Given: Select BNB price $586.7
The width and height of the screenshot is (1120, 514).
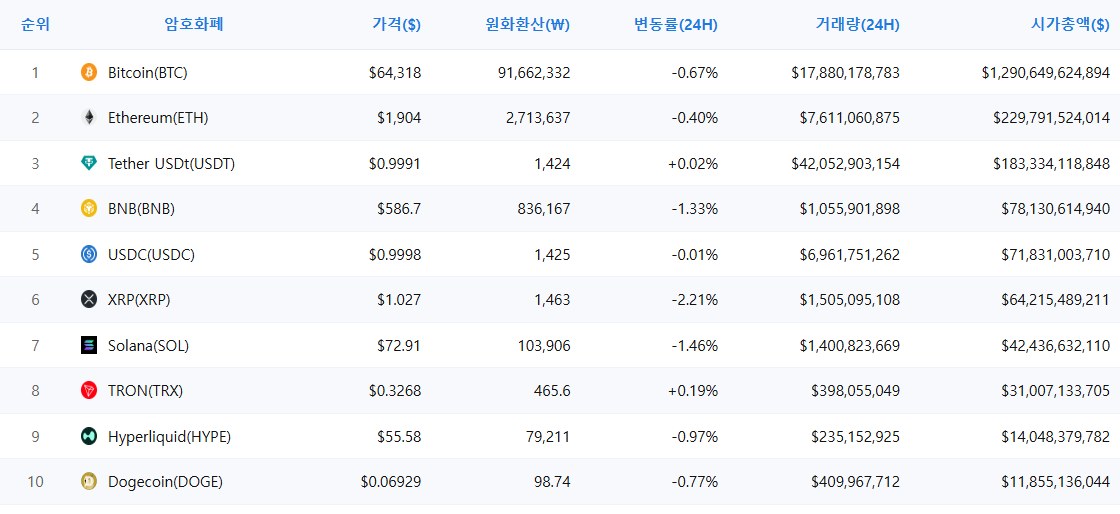Looking at the screenshot, I should point(399,208).
